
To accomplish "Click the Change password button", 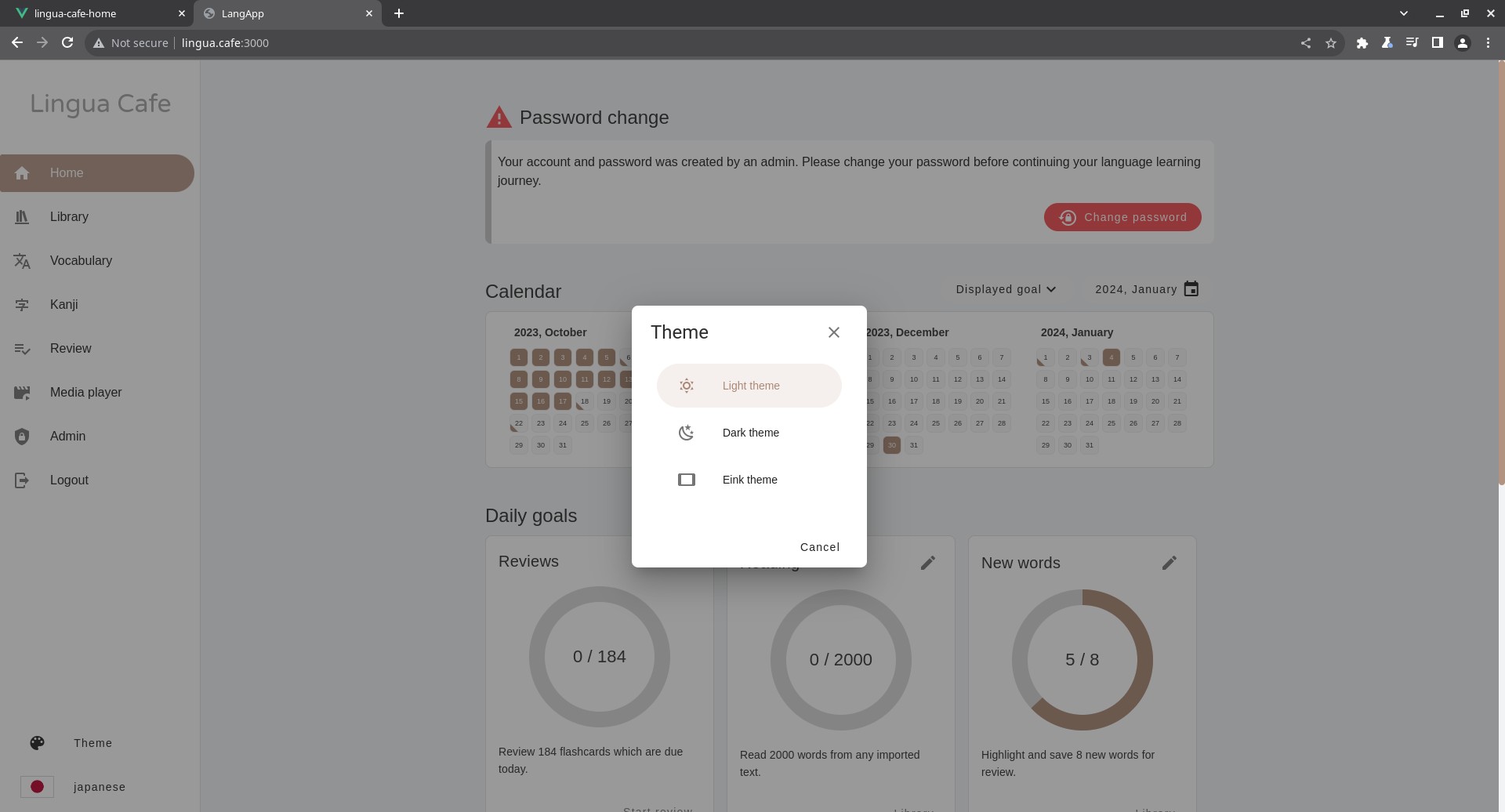I will 1122,217.
